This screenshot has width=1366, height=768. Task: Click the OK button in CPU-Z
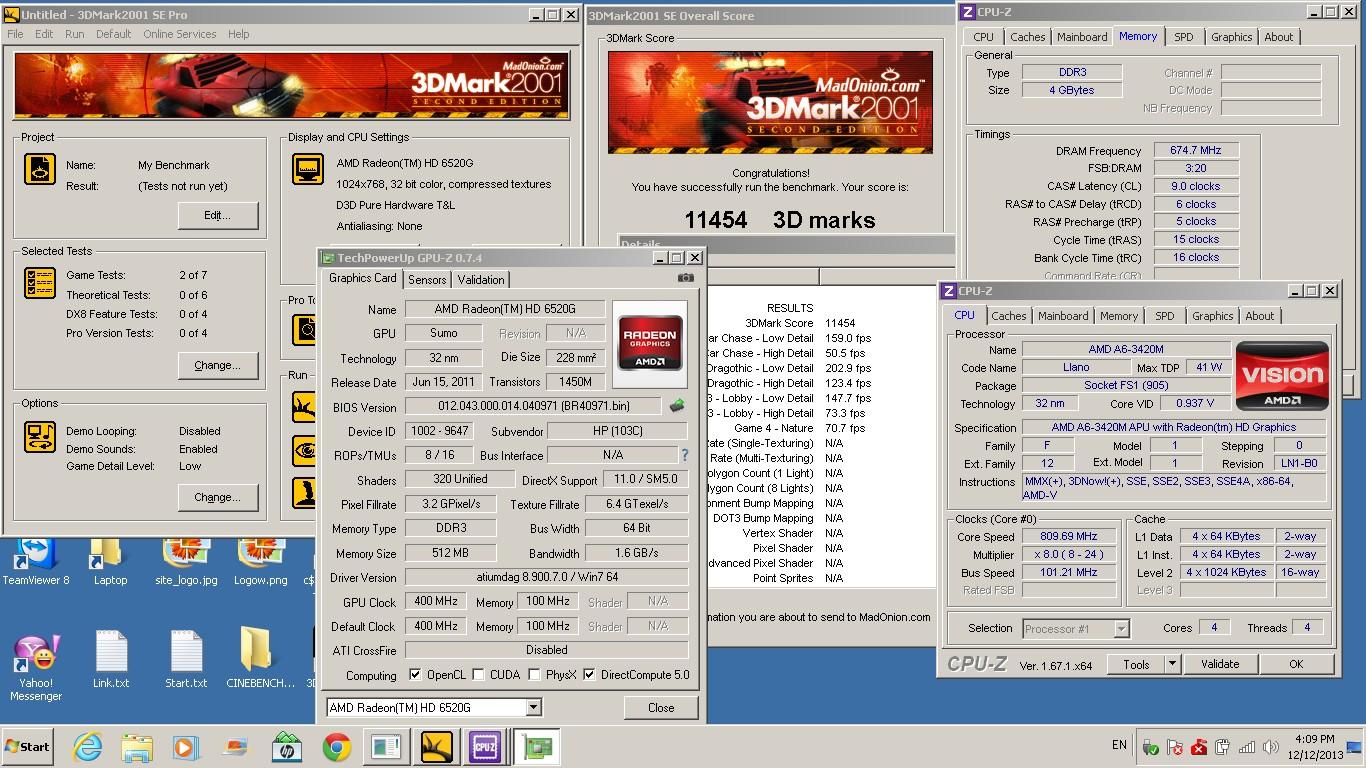[1296, 664]
